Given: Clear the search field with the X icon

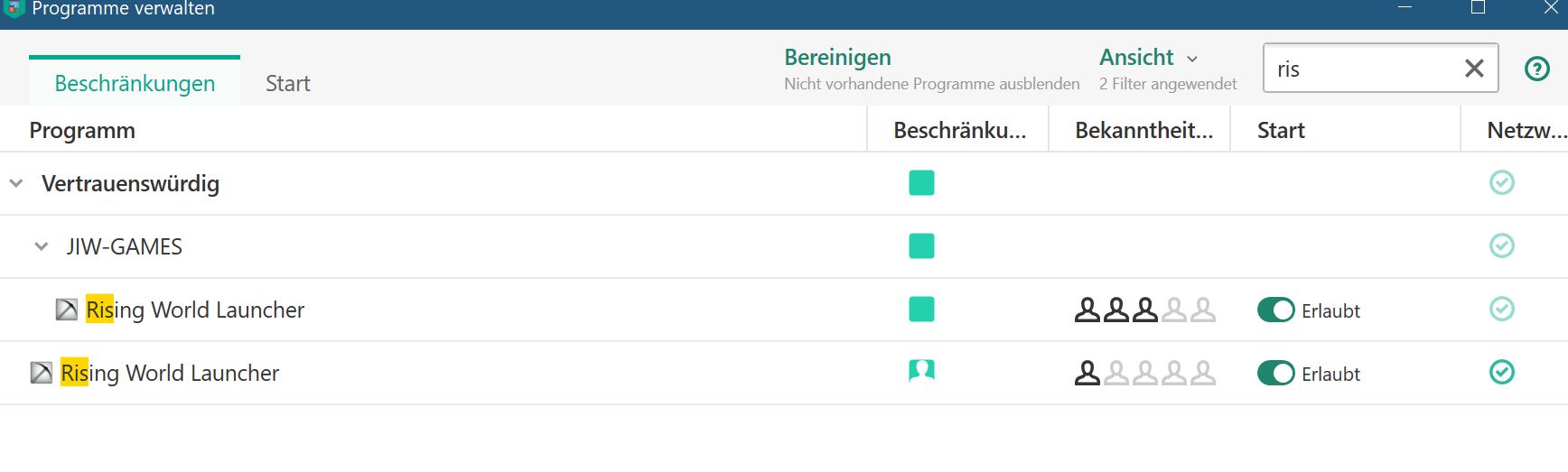Looking at the screenshot, I should [1473, 69].
